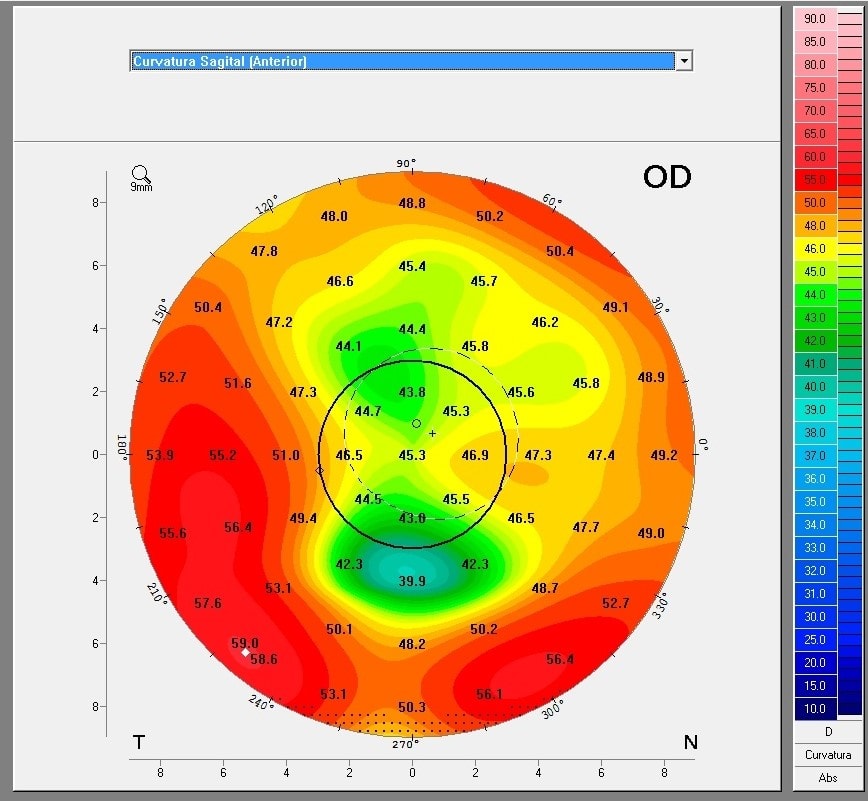Screen dimensions: 868x801
Task: Pick the 43.0 green scale swatch
Action: (x=815, y=318)
